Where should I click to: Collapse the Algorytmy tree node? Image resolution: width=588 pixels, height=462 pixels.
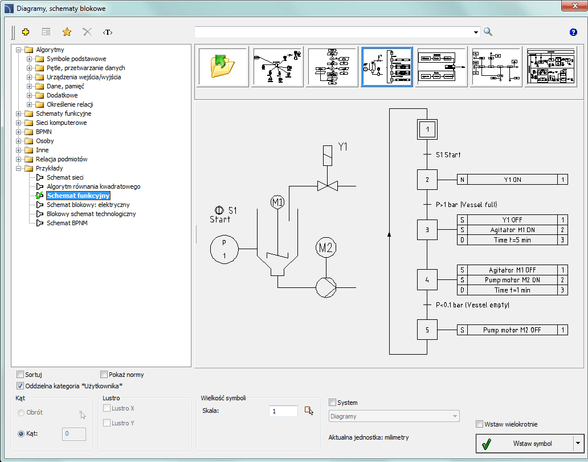(19, 50)
